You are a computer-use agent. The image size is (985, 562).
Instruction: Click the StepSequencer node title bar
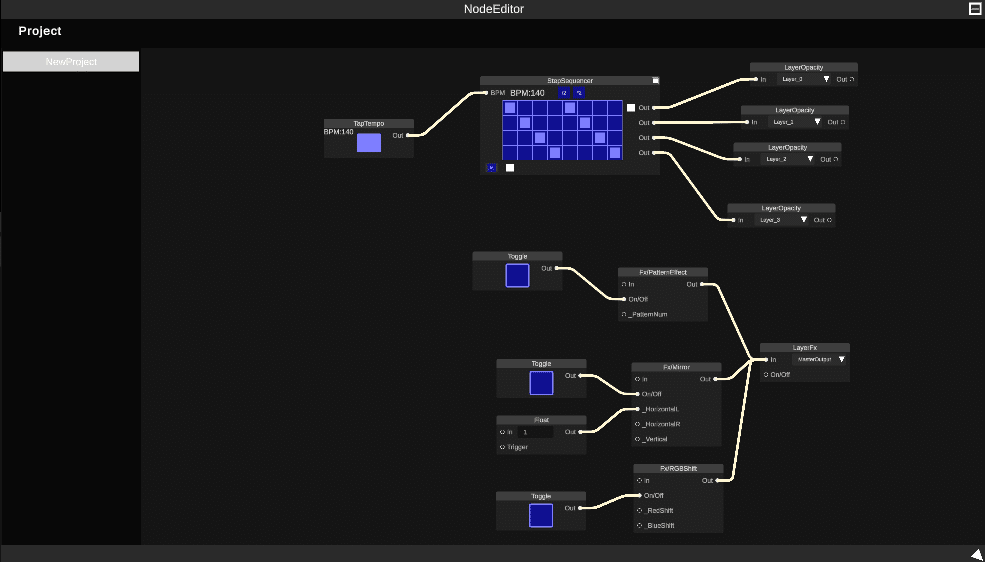[x=570, y=80]
